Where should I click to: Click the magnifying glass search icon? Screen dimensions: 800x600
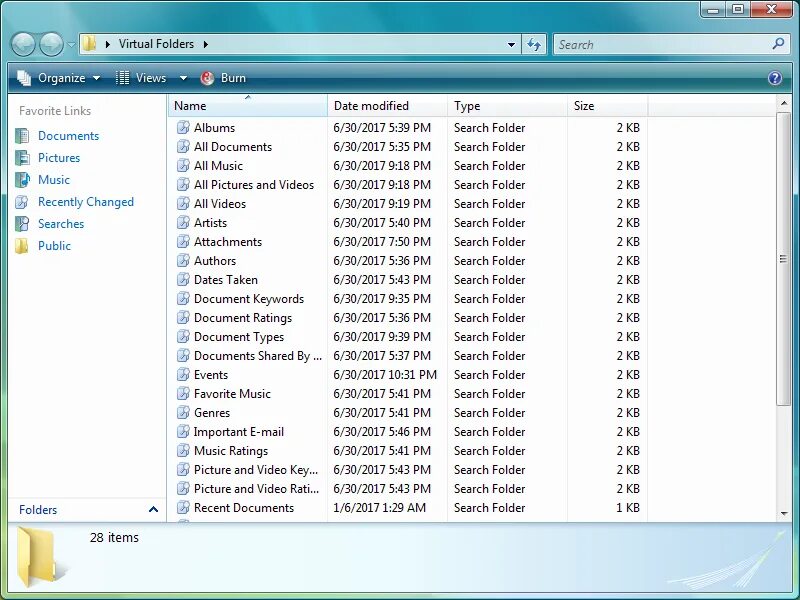[778, 44]
